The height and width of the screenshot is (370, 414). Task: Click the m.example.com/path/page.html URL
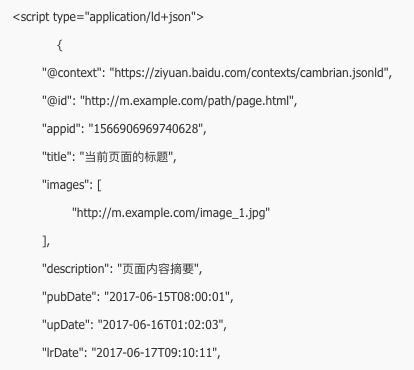pyautogui.click(x=187, y=101)
